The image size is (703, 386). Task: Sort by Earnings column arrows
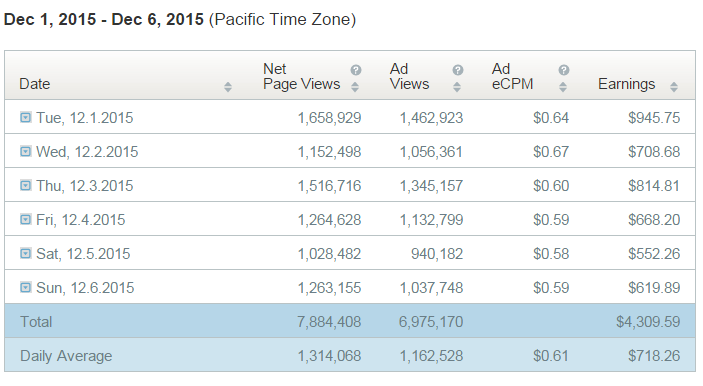point(673,87)
